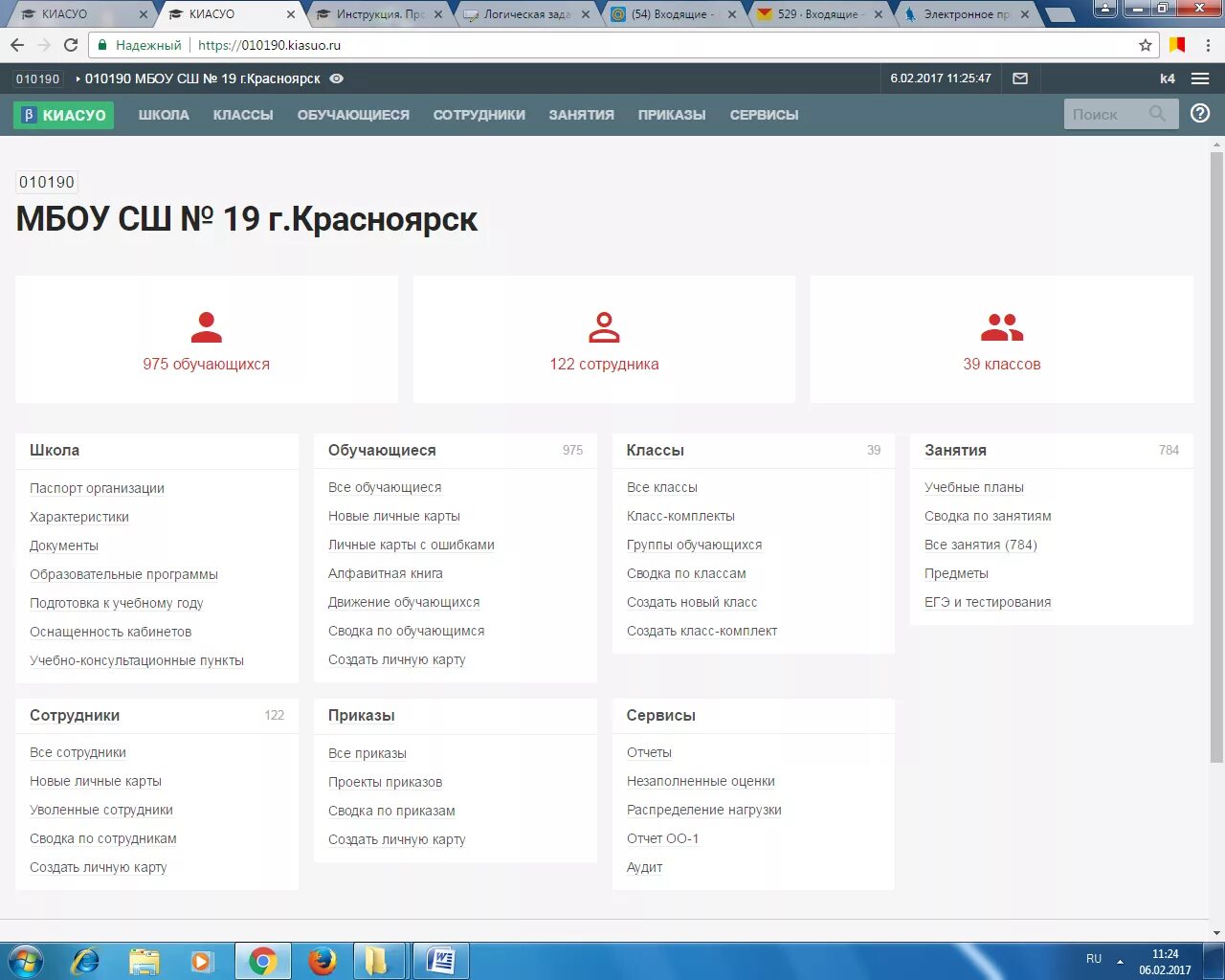Open Движение обучающихся link

404,602
